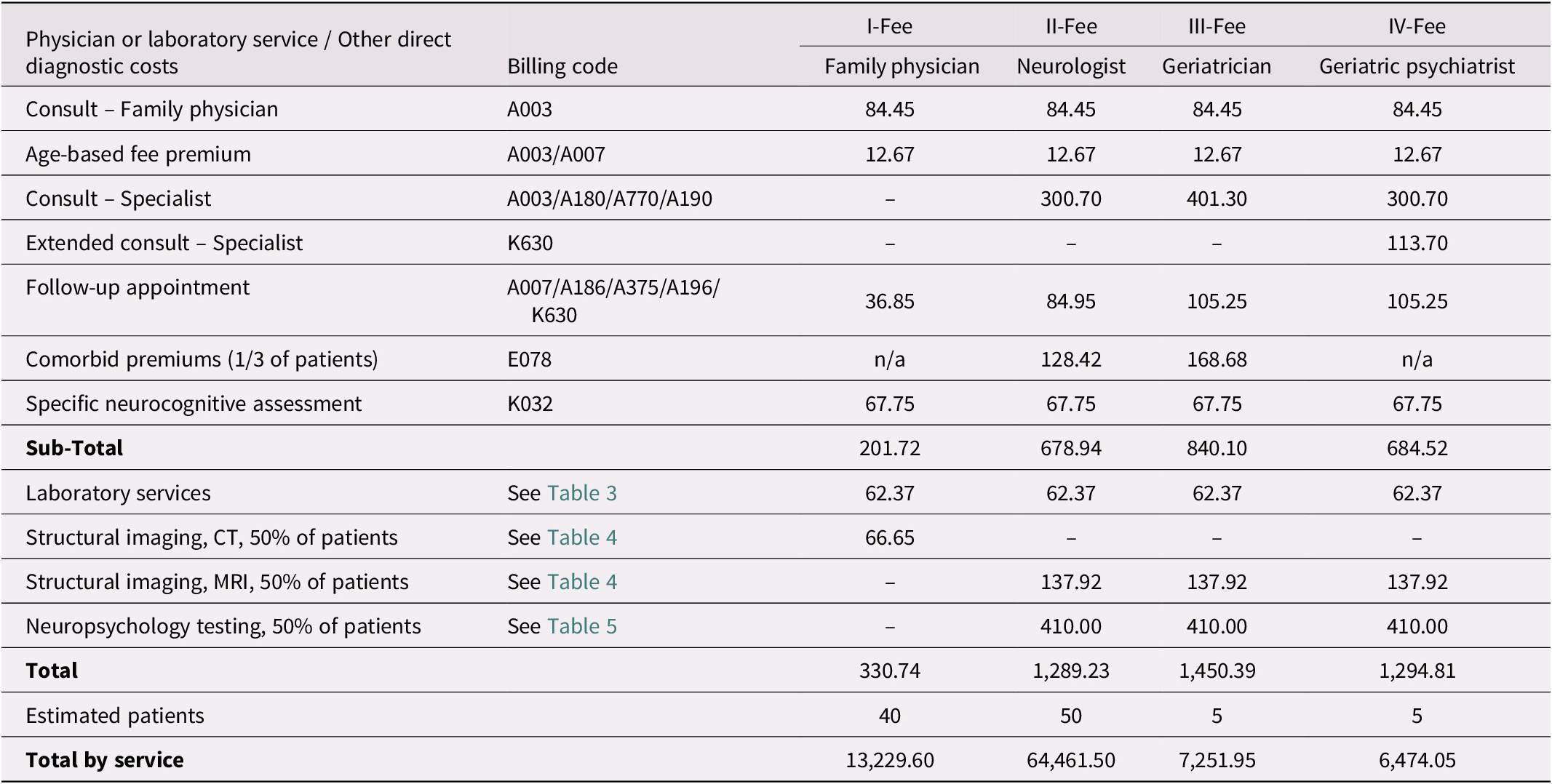Click Table 4 link in CT row
The height and width of the screenshot is (784, 1552).
point(581,537)
